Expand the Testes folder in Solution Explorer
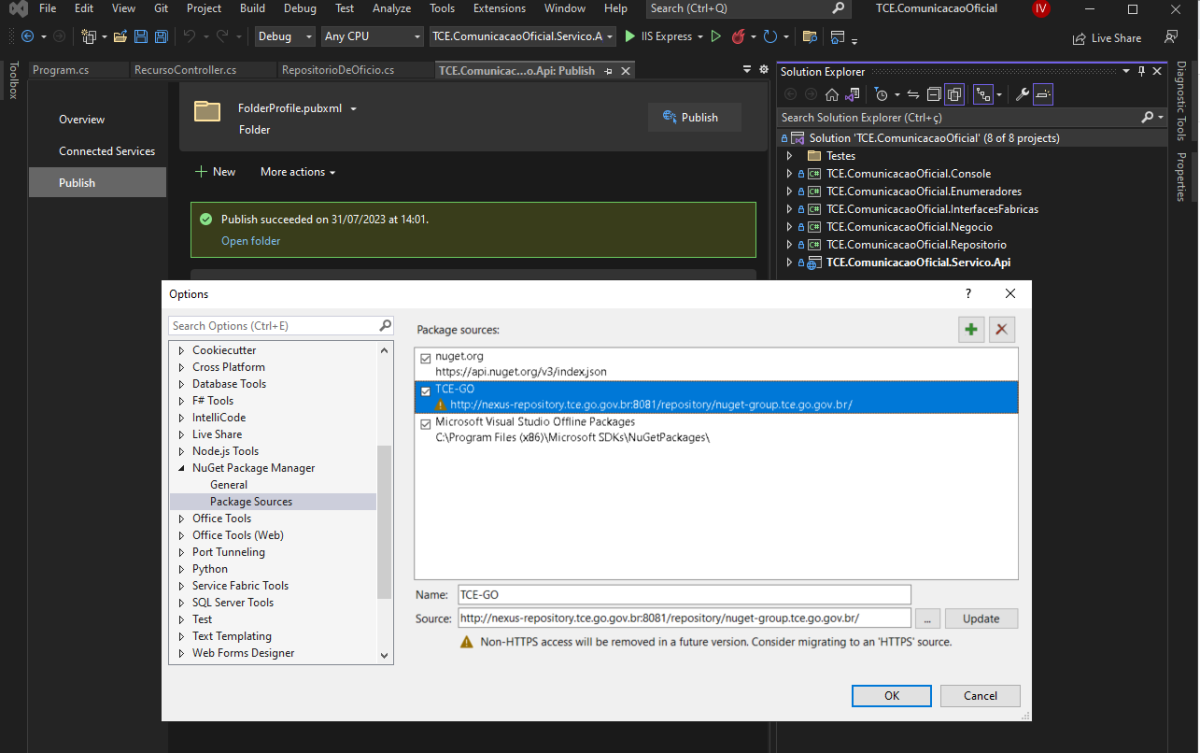The width and height of the screenshot is (1200, 753). tap(789, 156)
